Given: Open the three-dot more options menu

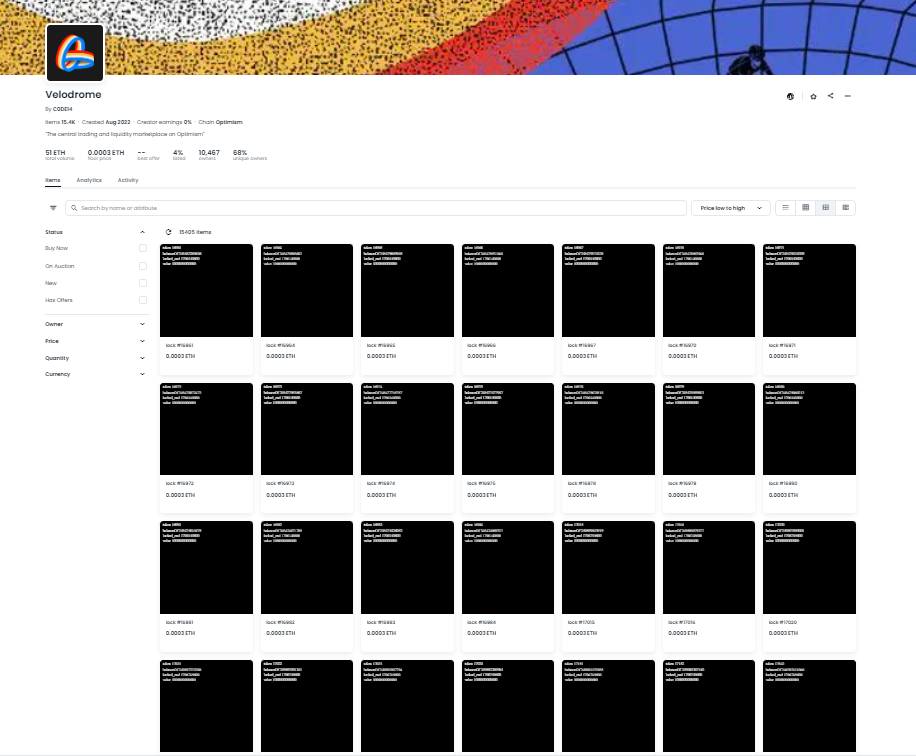Looking at the screenshot, I should coord(848,96).
